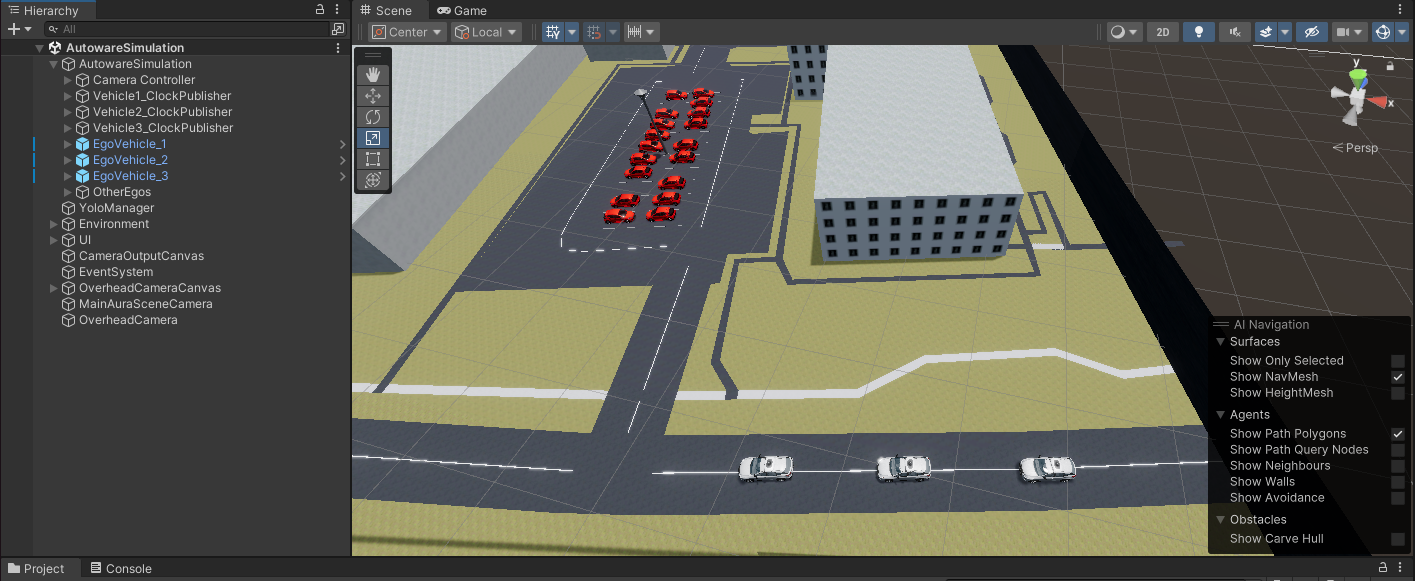Toggle hidden objects visibility eye icon
This screenshot has height=581, width=1415.
[1312, 32]
